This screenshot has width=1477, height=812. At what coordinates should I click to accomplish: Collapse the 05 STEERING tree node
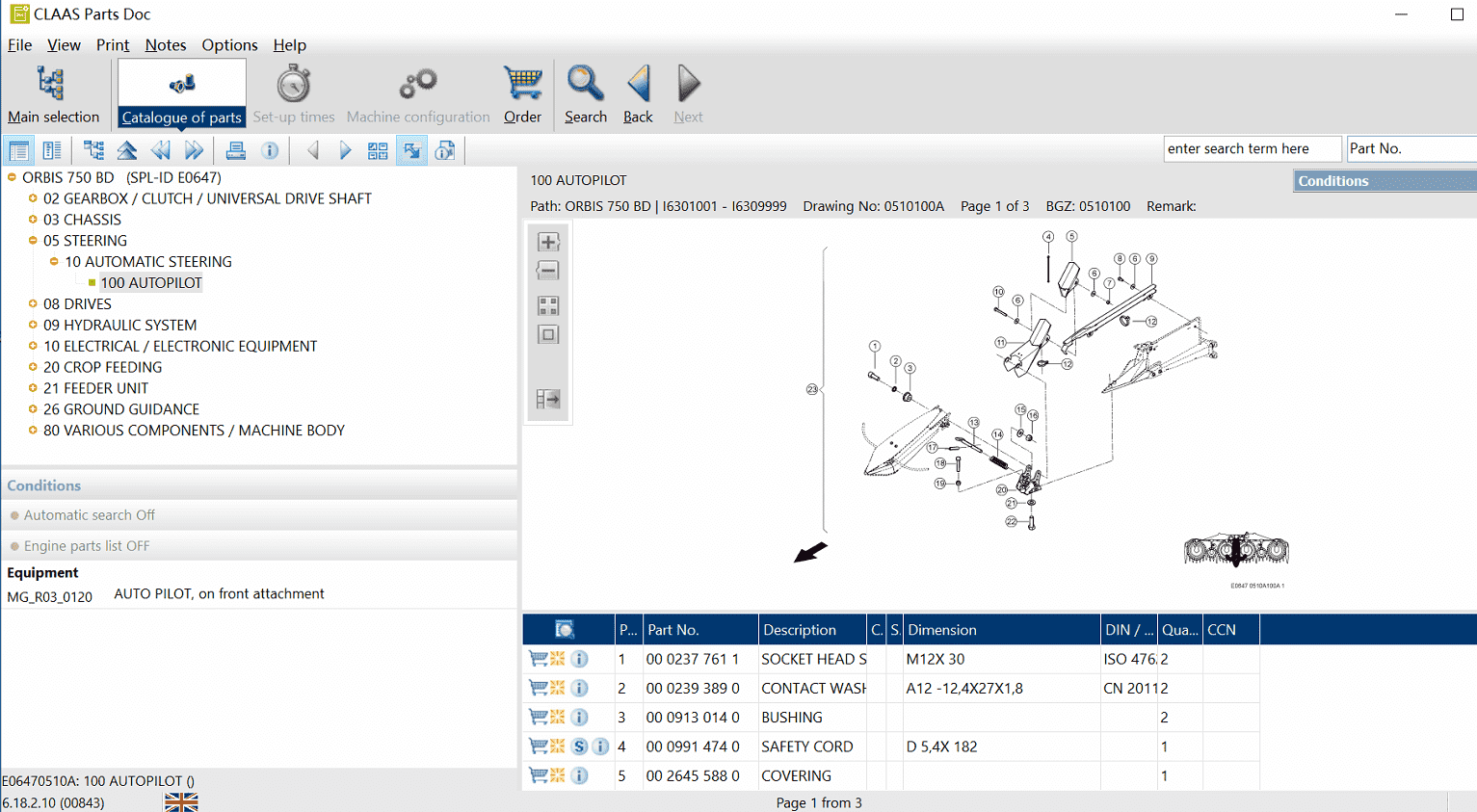point(33,241)
